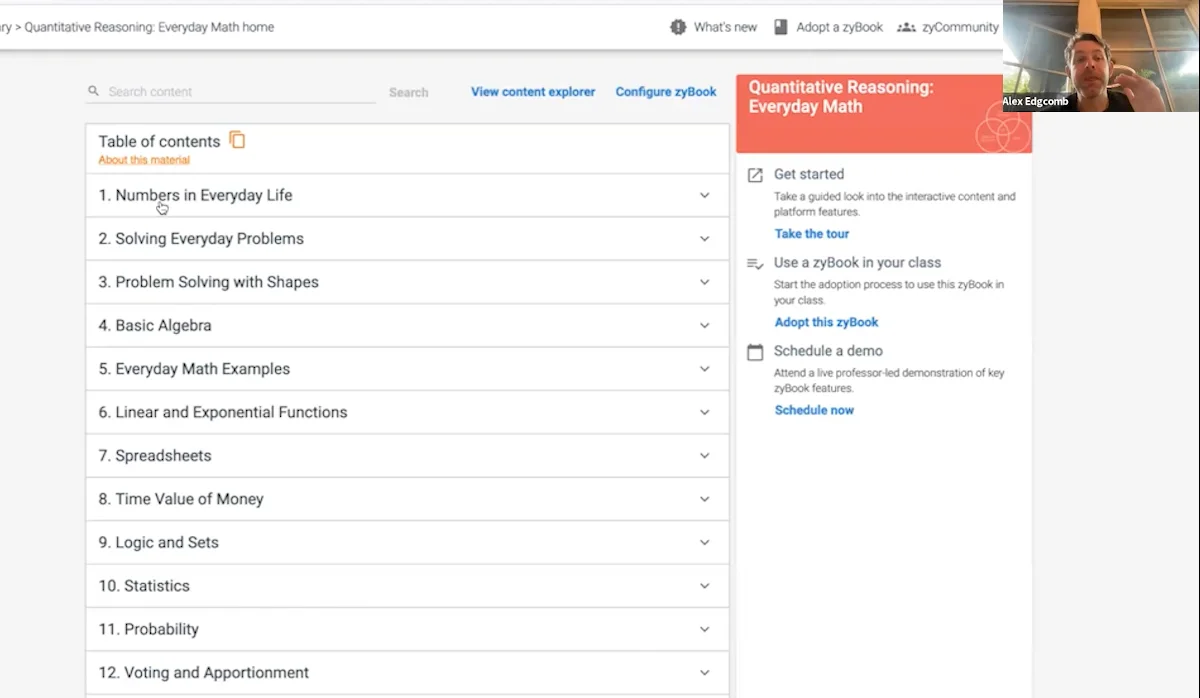Image resolution: width=1200 pixels, height=698 pixels.
Task: Click the zyCommunity people icon
Action: coord(906,27)
